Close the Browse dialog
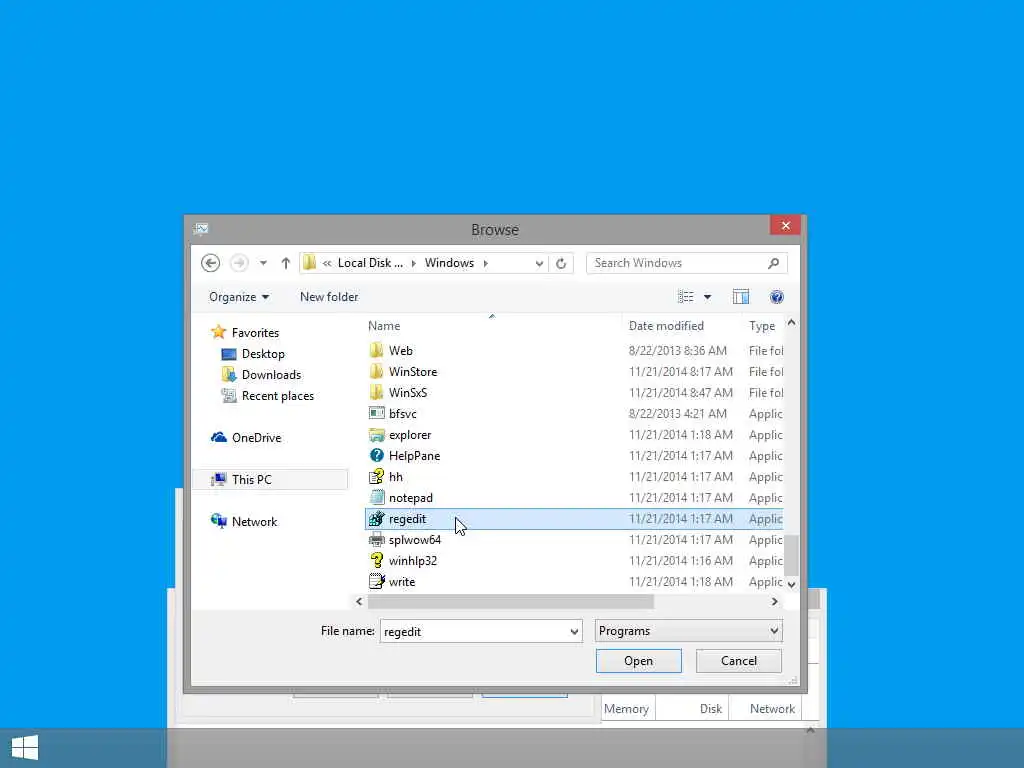 [785, 225]
